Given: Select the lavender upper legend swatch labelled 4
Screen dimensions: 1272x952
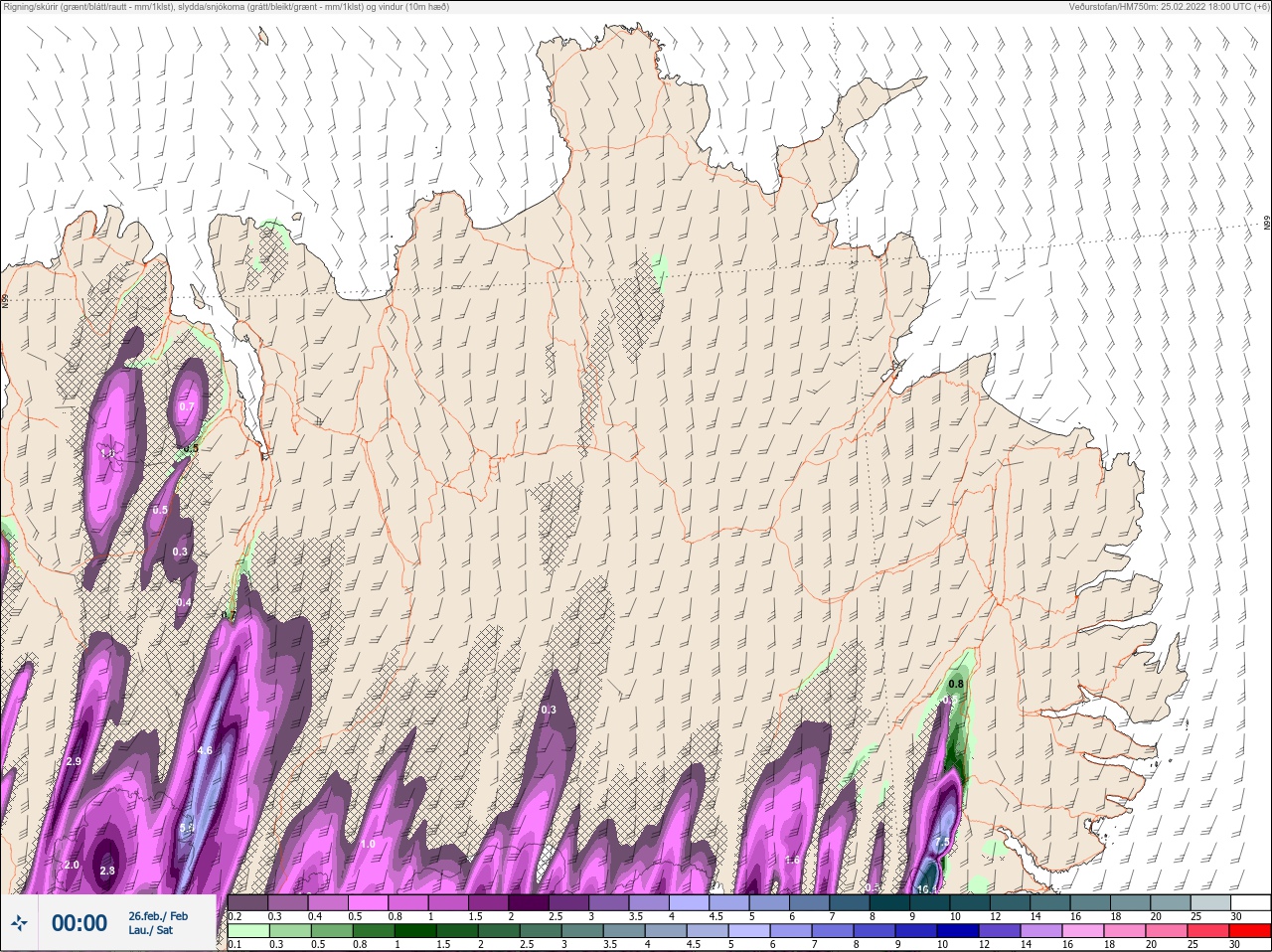Looking at the screenshot, I should point(691,902).
